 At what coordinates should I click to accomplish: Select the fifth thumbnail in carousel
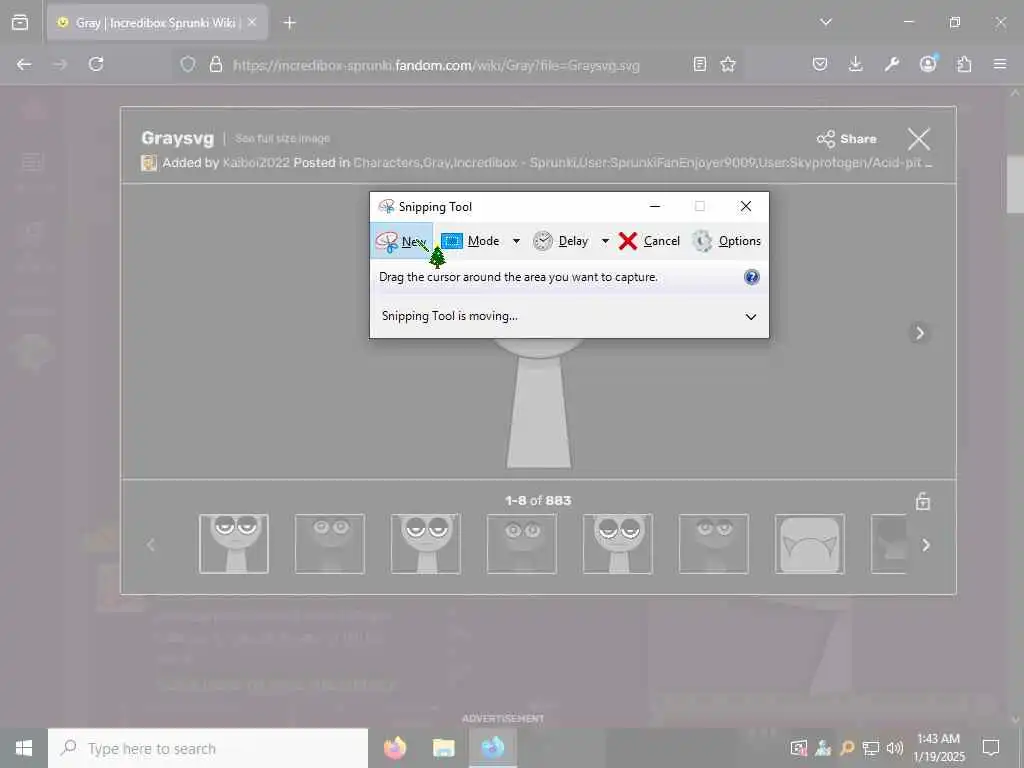(618, 543)
